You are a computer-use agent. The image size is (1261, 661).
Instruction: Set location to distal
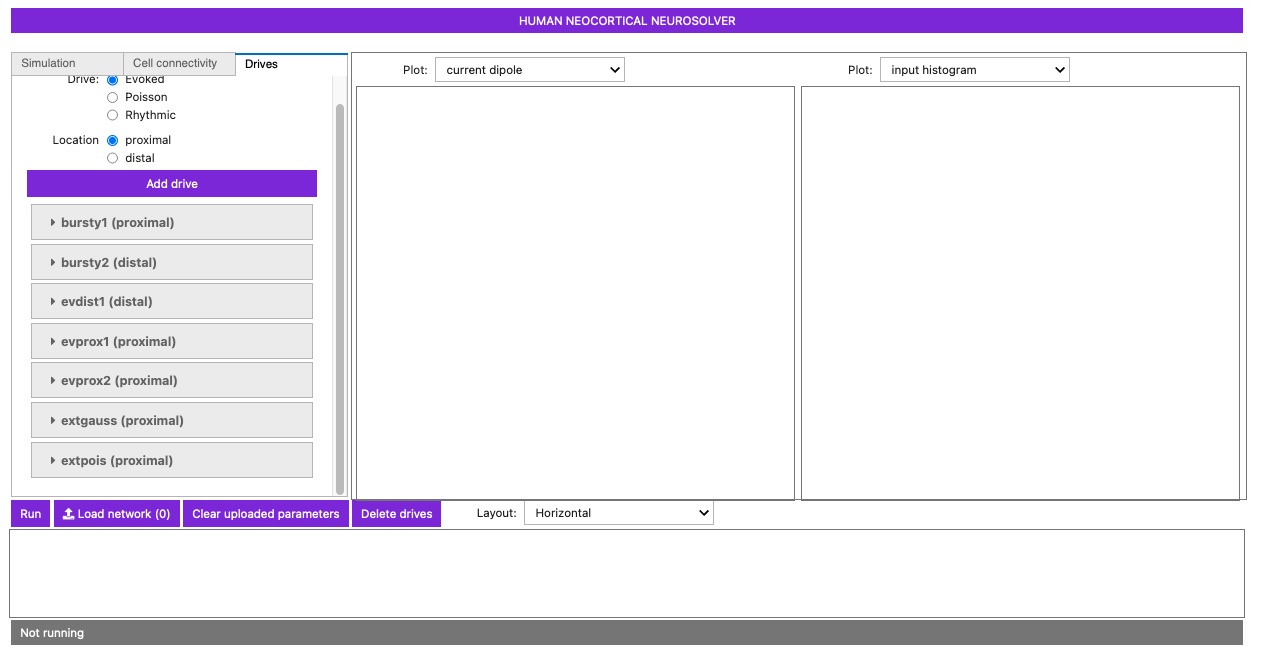click(x=113, y=158)
